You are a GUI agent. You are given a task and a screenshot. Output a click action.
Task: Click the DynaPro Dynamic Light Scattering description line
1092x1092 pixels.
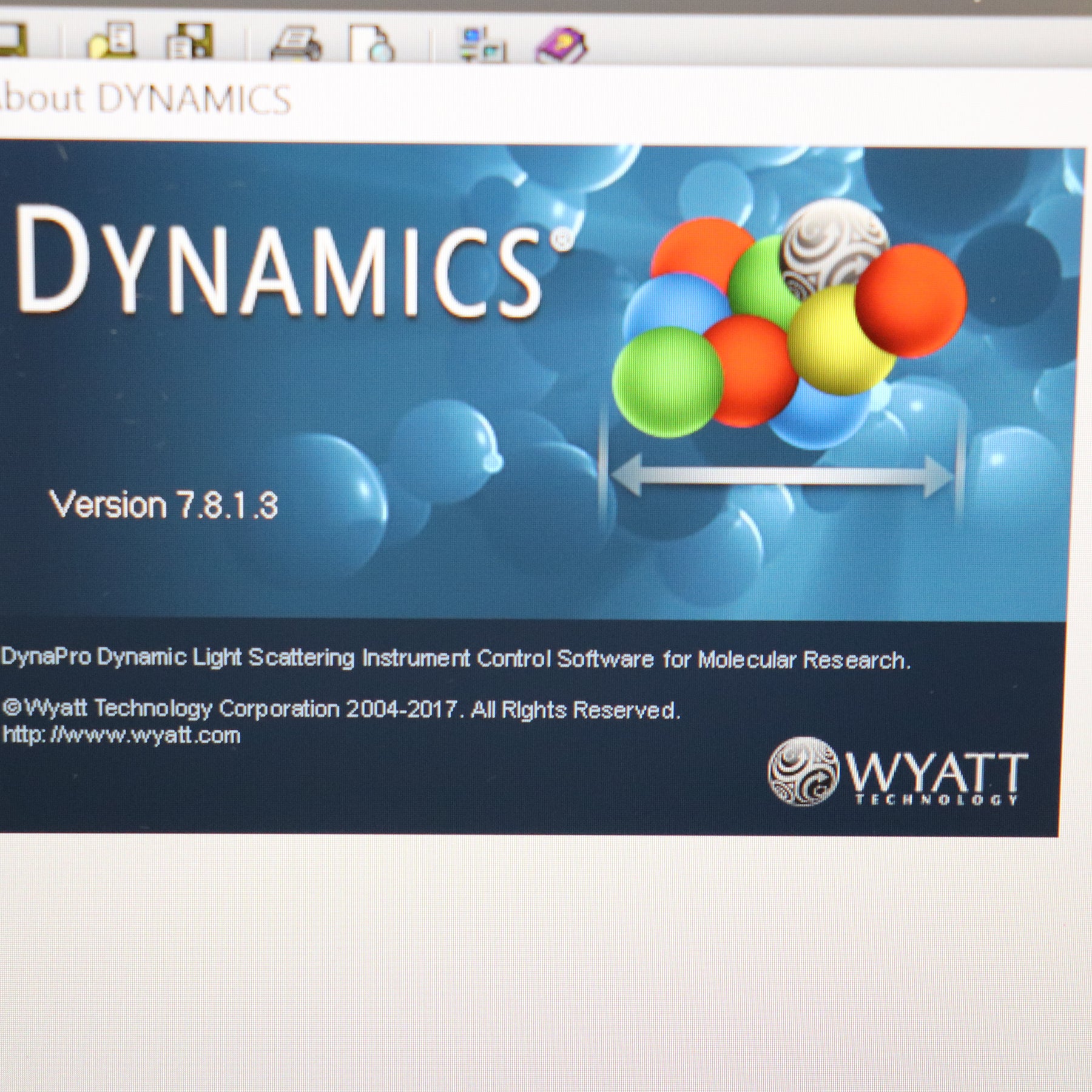456,659
